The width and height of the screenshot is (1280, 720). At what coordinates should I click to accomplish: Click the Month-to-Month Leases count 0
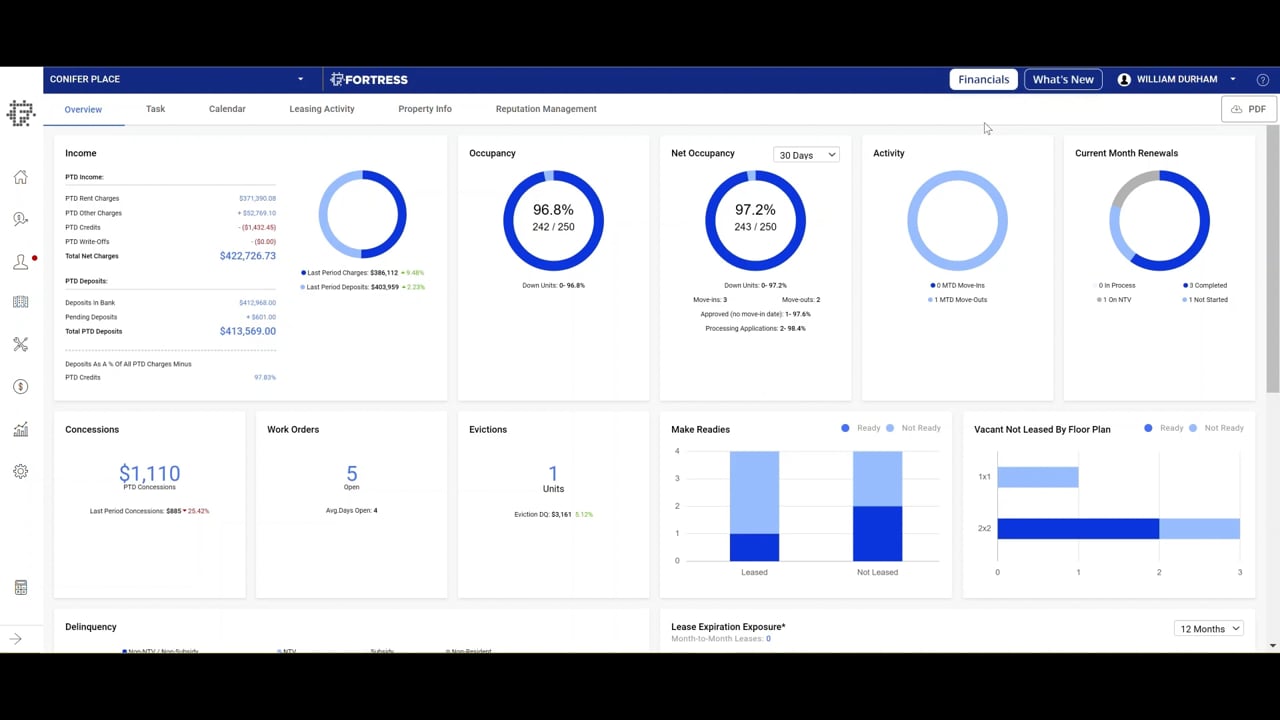768,639
